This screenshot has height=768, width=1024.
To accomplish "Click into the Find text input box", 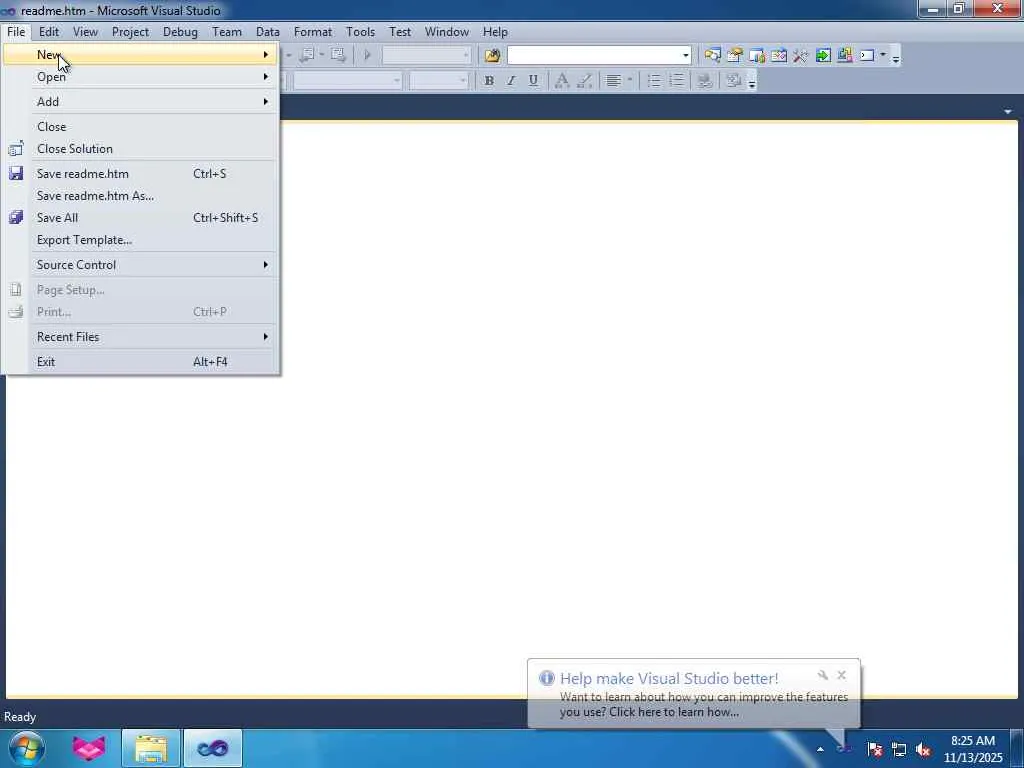I will (x=594, y=56).
